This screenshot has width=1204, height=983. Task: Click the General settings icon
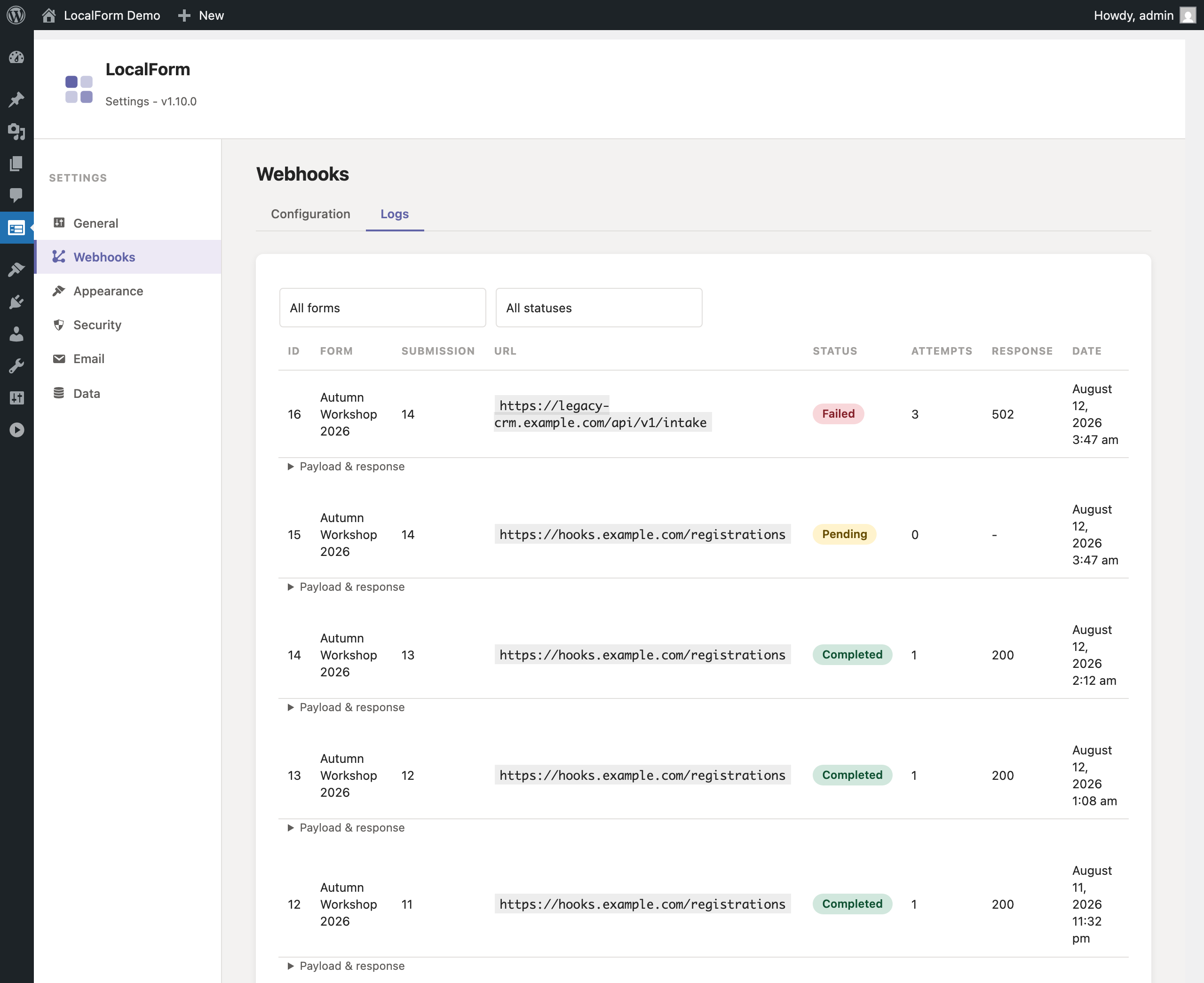click(59, 222)
